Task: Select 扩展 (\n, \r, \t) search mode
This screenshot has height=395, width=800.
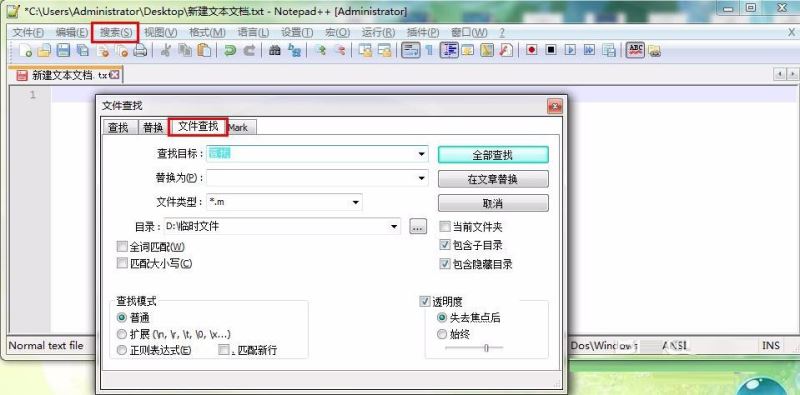Action: click(121, 334)
